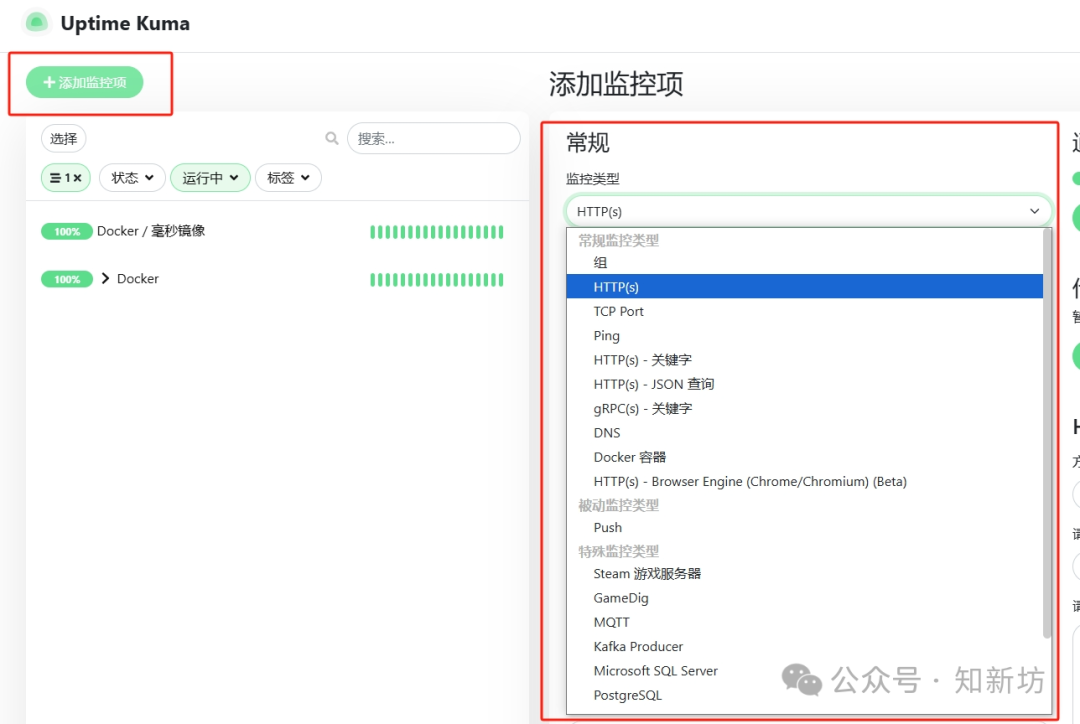1080x724 pixels.
Task: Select Ping monitor type
Action: click(804, 335)
